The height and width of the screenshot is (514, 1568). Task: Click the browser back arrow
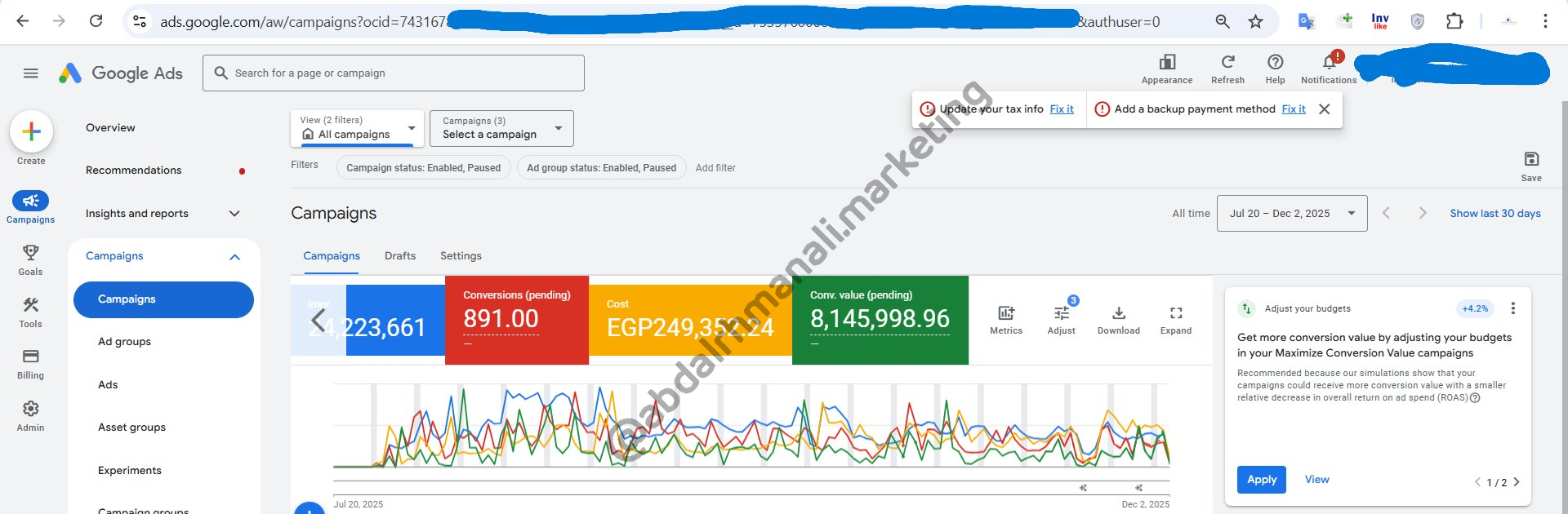[x=23, y=21]
